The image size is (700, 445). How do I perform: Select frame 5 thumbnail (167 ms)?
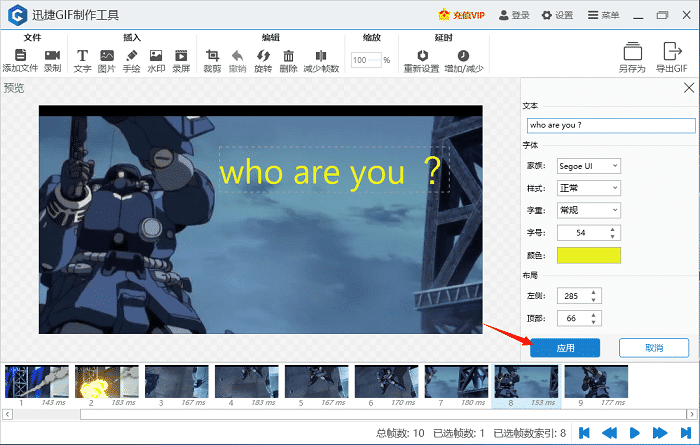317,382
